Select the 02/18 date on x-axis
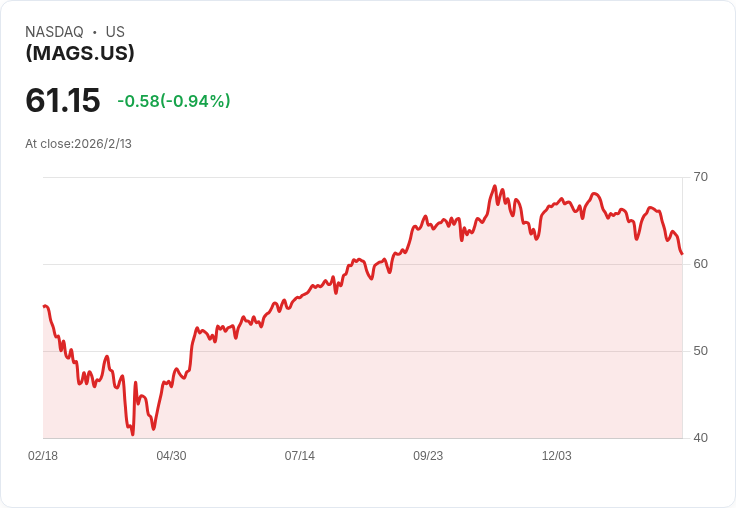The image size is (736, 508). click(x=43, y=456)
